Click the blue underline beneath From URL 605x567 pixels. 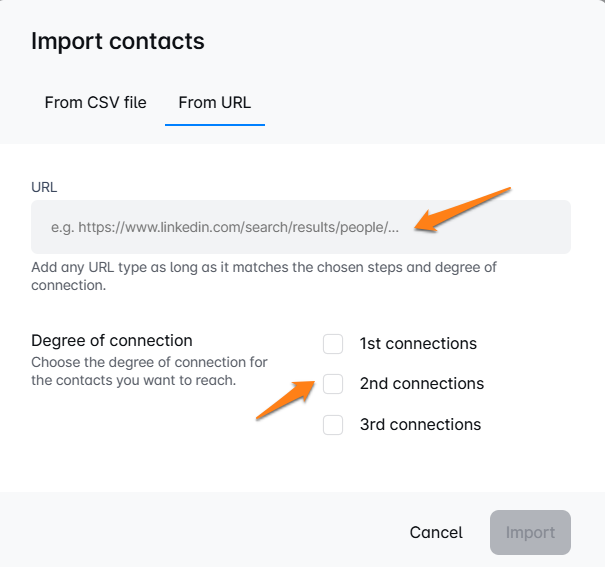214,125
